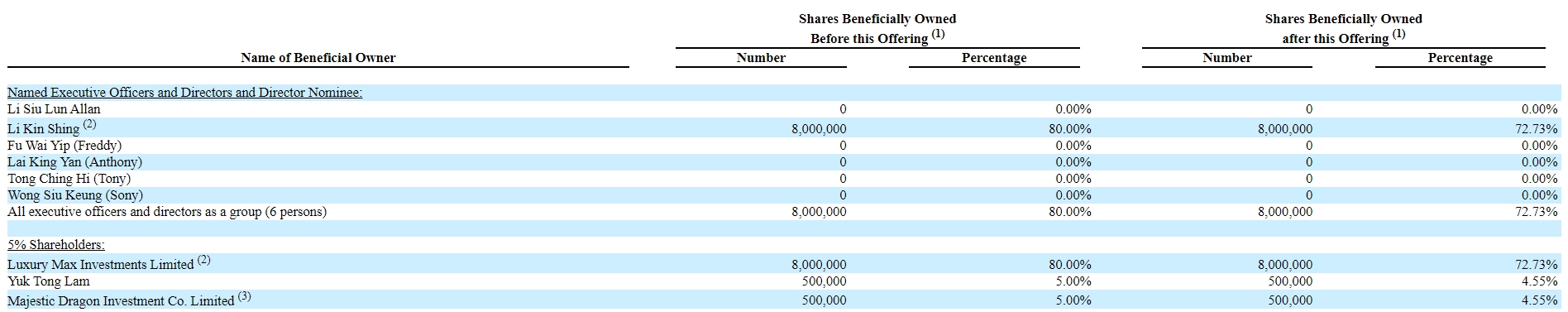Click the Named Executive Officers and Directors heading
This screenshot has height=312, width=1568.
[x=184, y=93]
